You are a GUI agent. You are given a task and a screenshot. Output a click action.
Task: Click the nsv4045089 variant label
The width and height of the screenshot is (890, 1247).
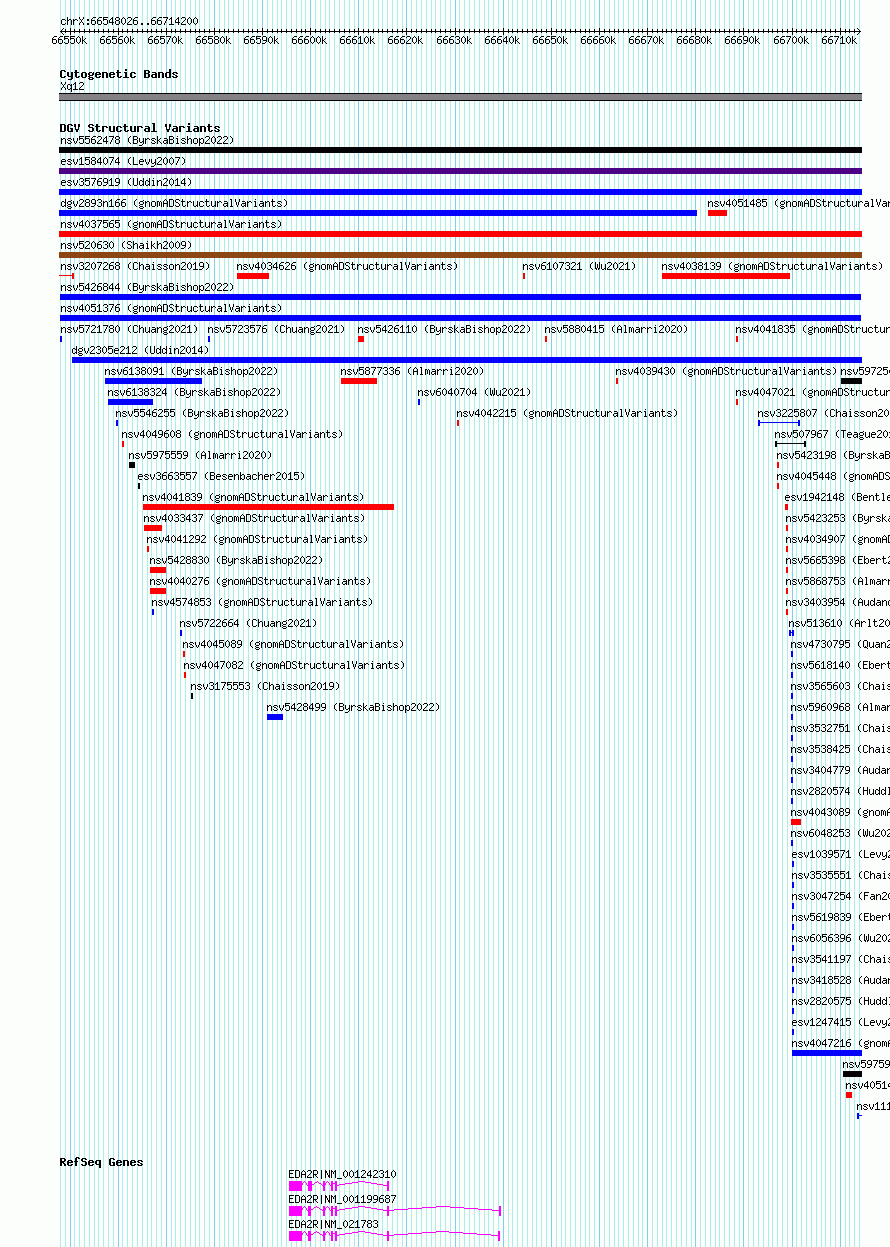click(293, 644)
